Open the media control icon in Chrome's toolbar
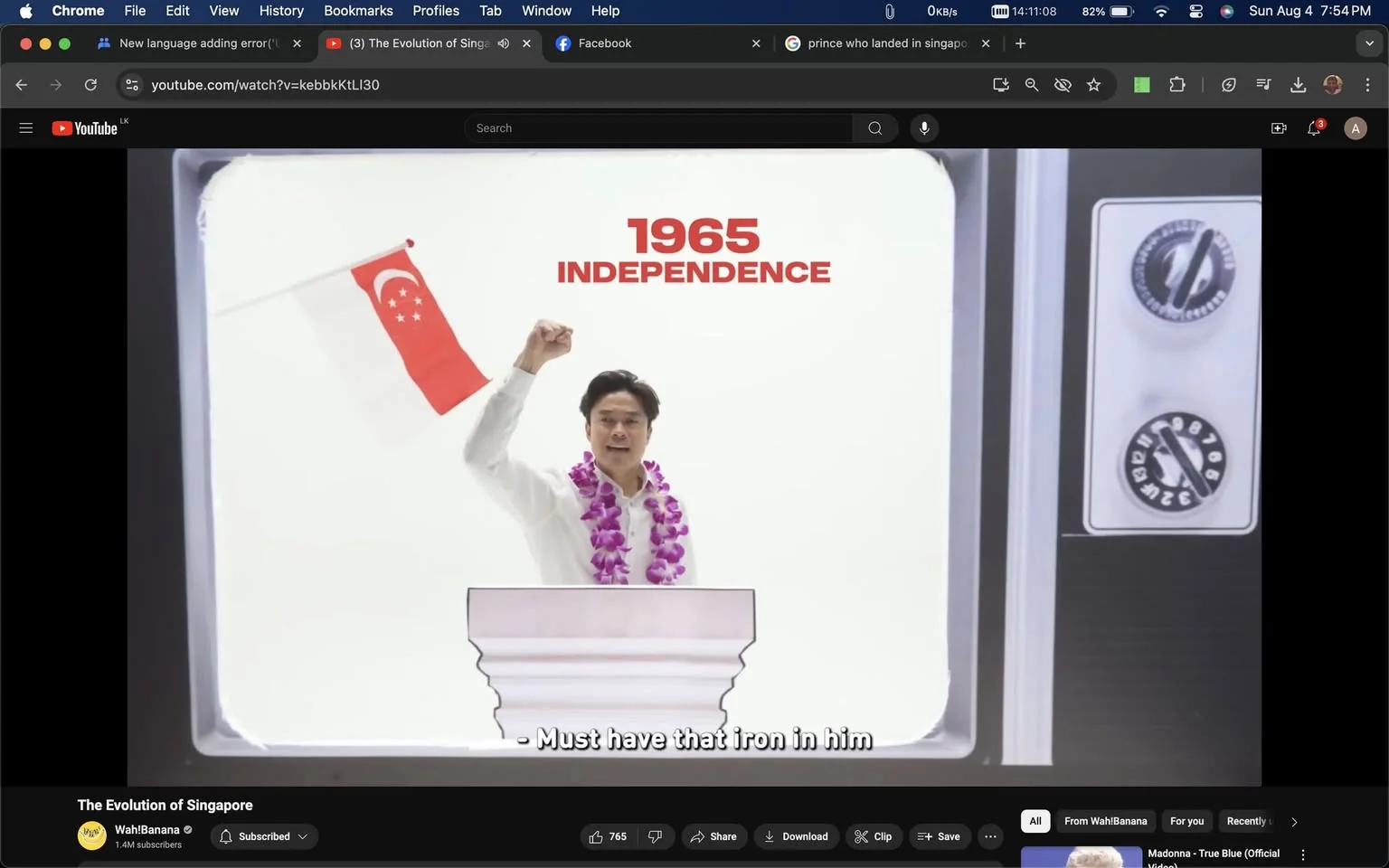The image size is (1389, 868). point(1263,85)
